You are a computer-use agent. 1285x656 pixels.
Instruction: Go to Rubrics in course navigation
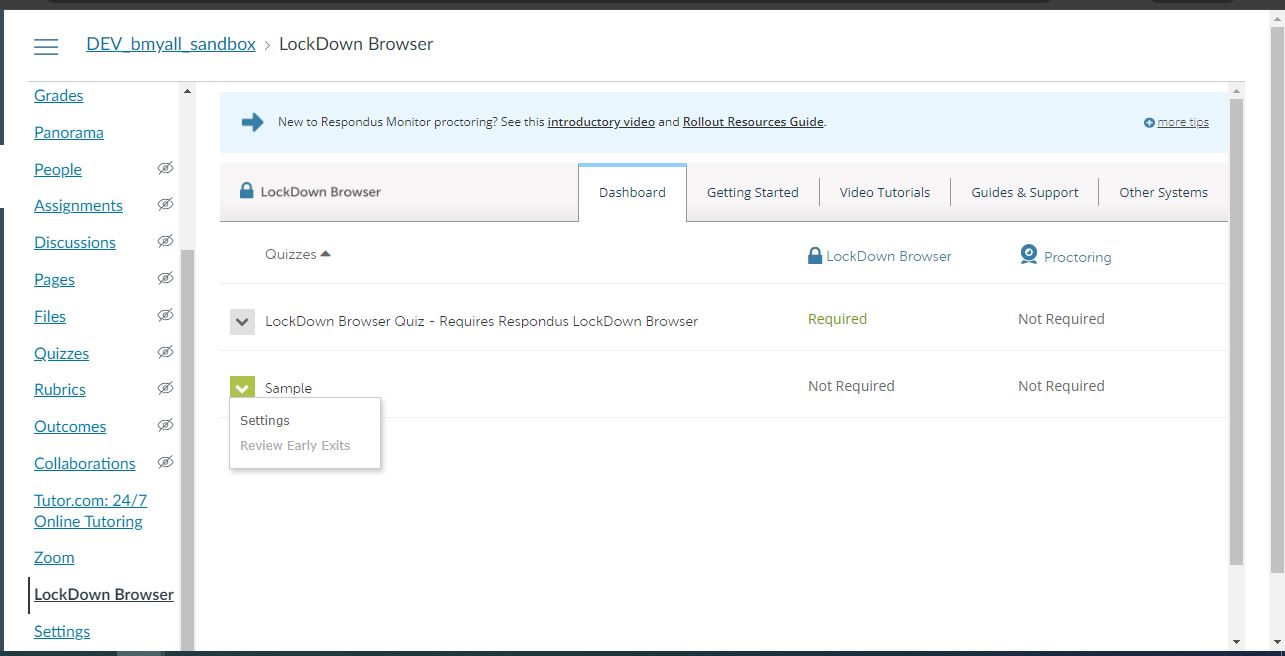click(x=60, y=390)
